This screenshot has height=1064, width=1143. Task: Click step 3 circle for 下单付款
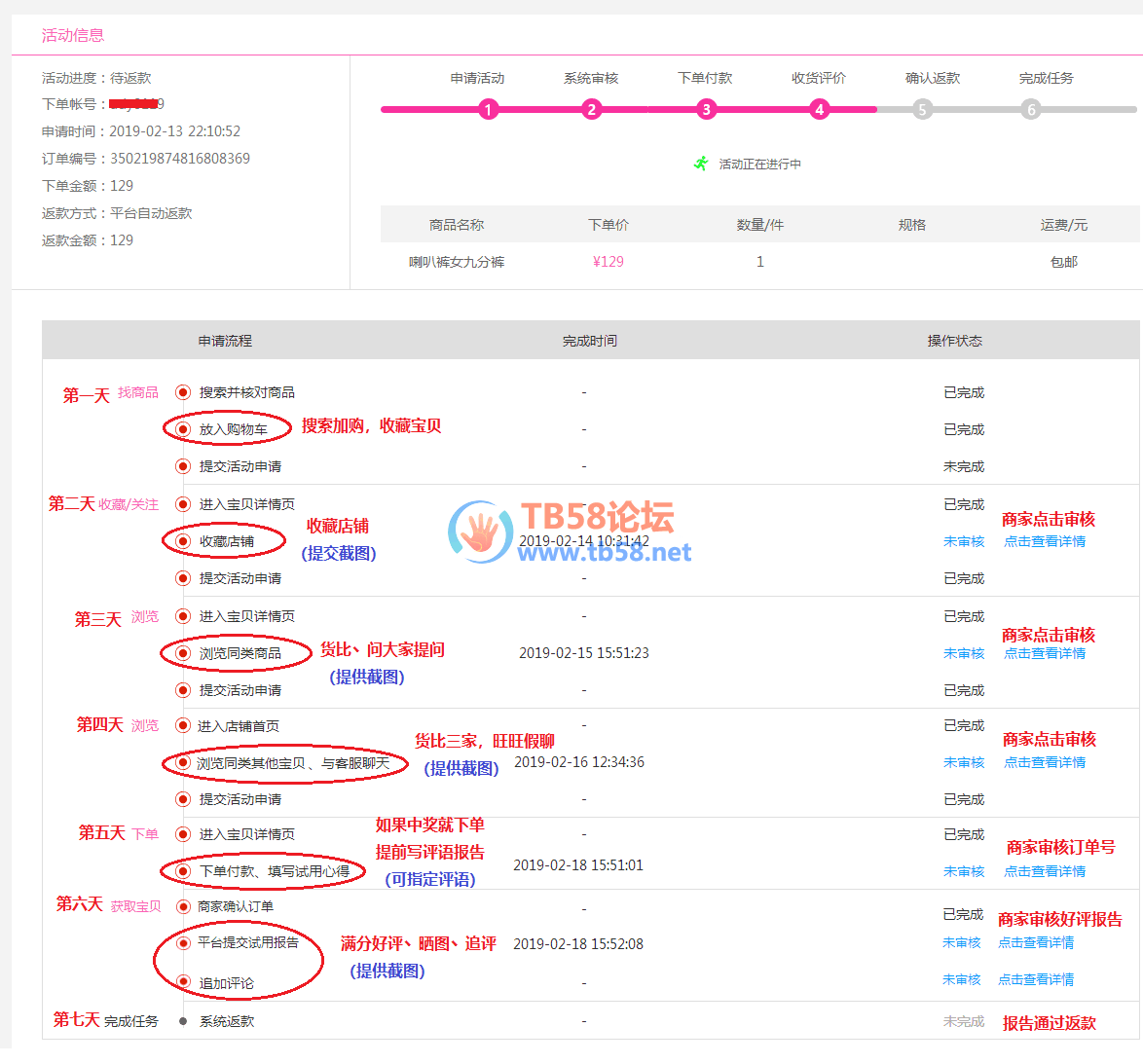click(x=707, y=110)
